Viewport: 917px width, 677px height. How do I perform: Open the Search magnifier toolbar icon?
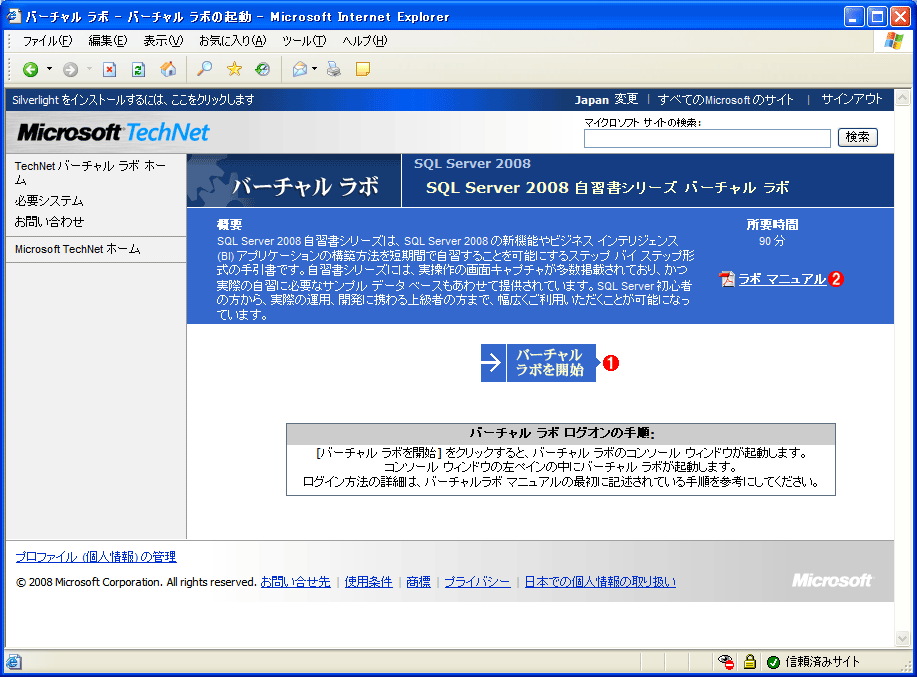tap(204, 69)
